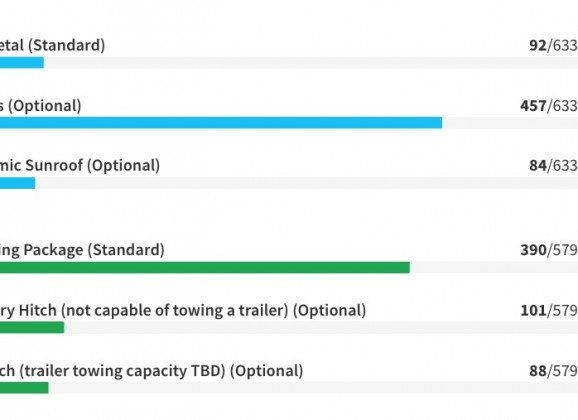The image size is (578, 420).
Task: Click the short blue Sunroof result bar
Action: tap(17, 183)
